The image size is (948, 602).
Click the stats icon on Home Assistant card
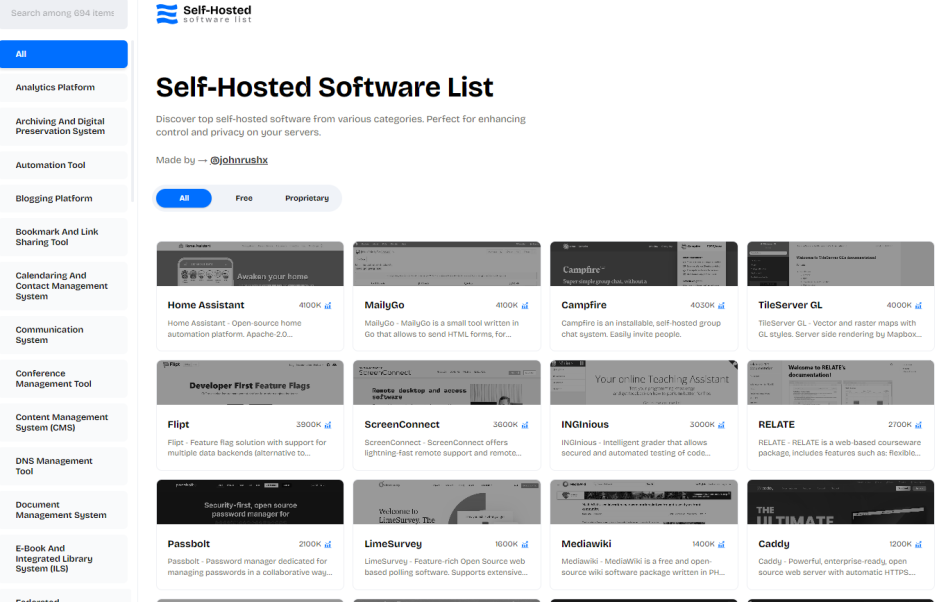[x=328, y=306]
